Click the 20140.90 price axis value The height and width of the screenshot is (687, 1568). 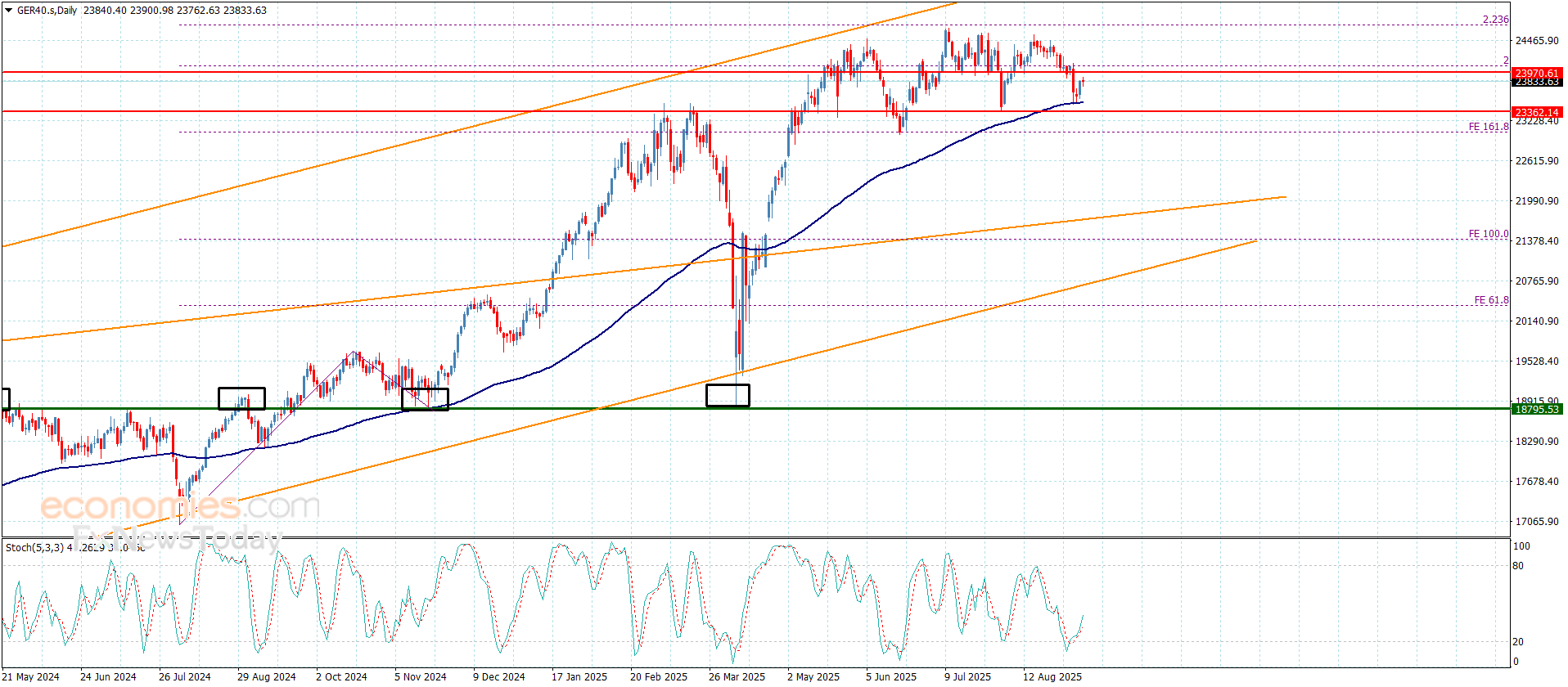click(x=1537, y=321)
